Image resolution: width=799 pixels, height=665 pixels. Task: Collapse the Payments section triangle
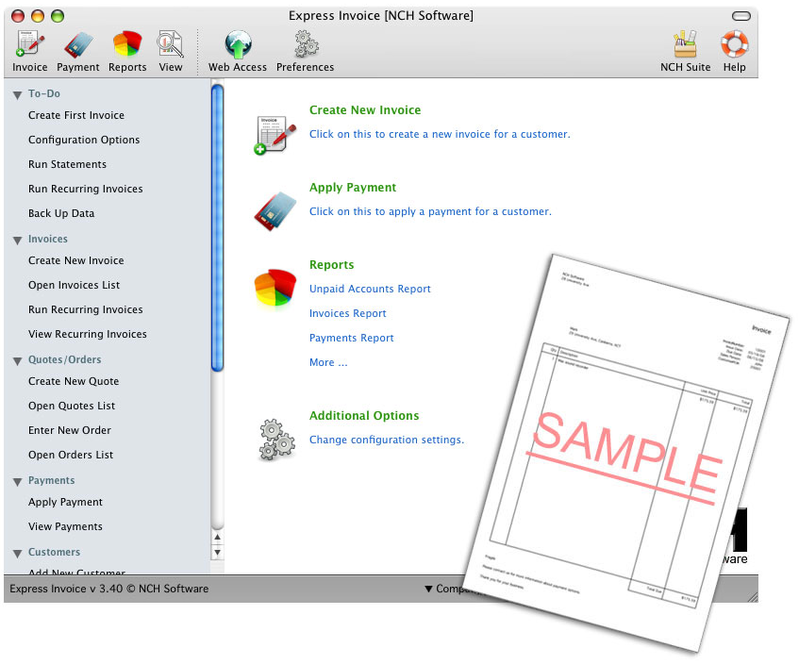(17, 482)
